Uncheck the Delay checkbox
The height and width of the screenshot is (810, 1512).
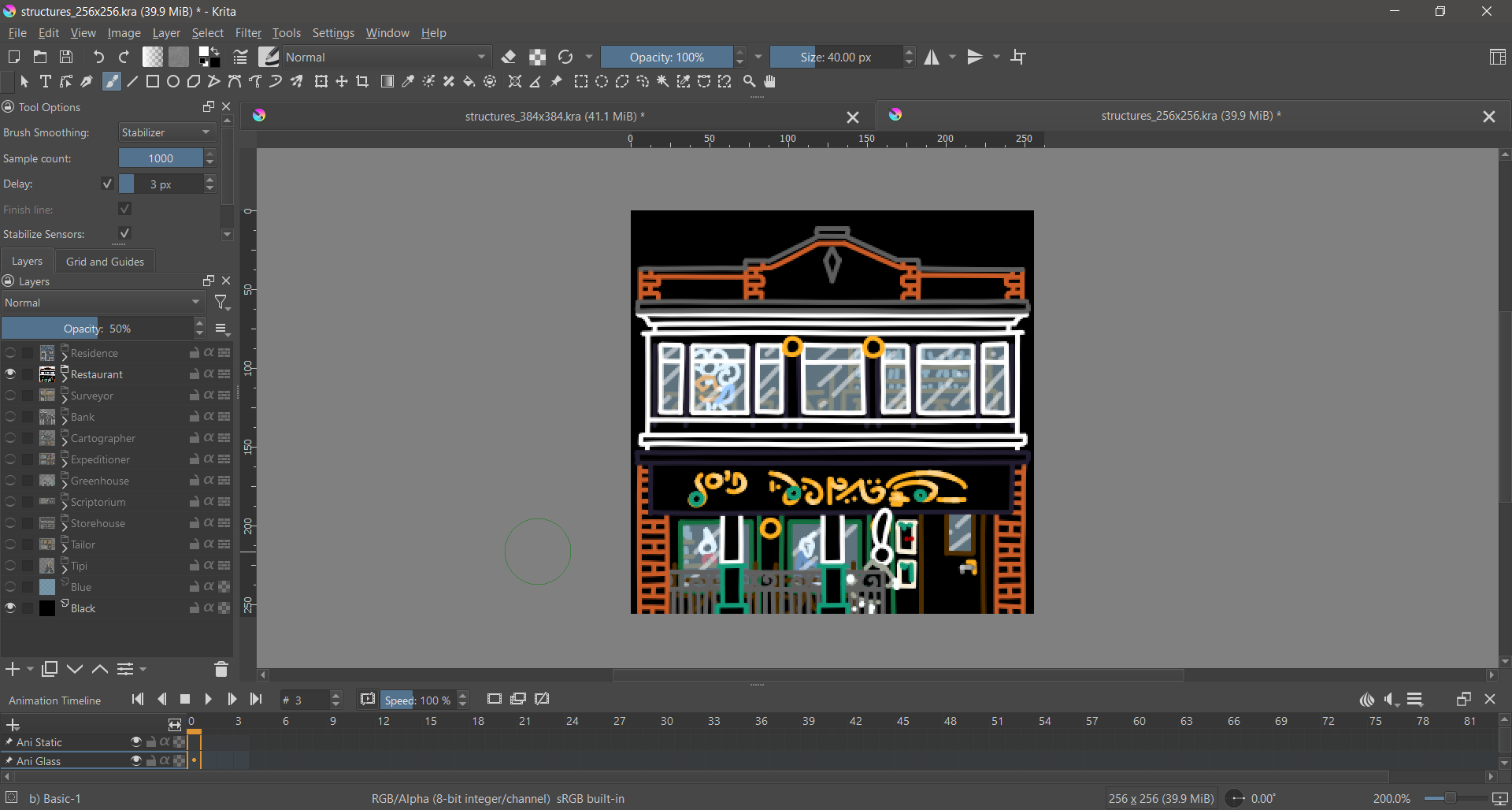108,184
